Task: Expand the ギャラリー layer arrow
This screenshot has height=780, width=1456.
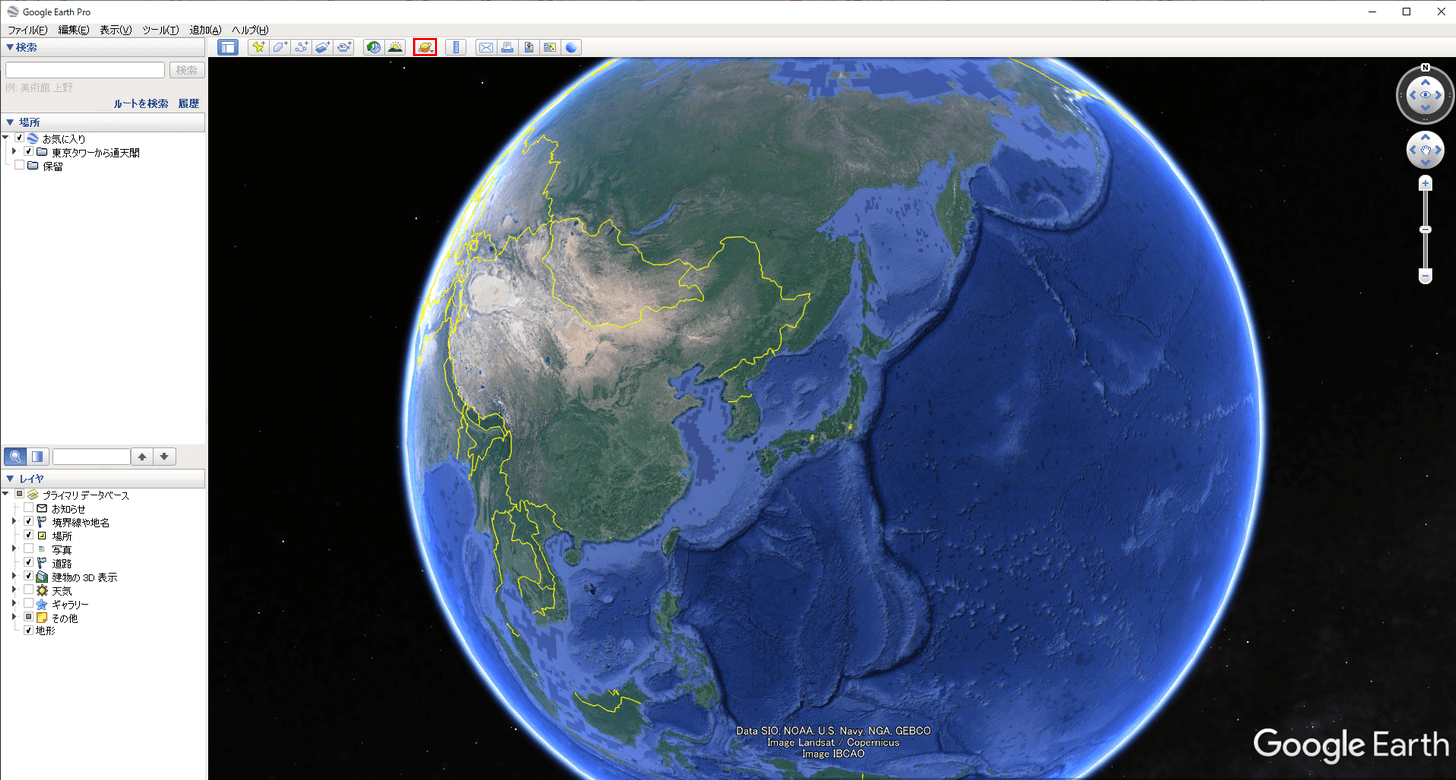Action: coord(14,604)
